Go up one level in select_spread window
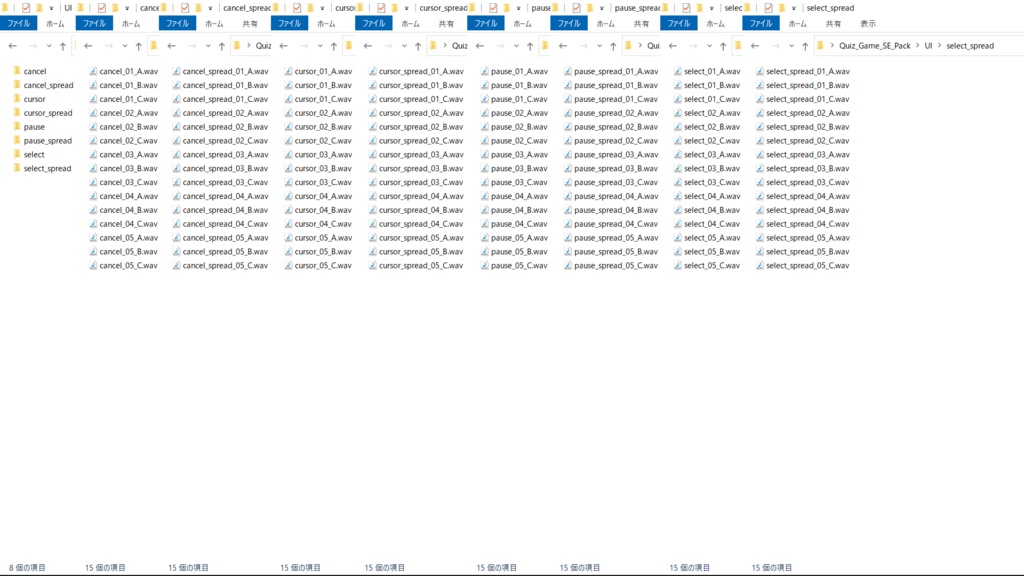The image size is (1024, 576). pos(805,46)
